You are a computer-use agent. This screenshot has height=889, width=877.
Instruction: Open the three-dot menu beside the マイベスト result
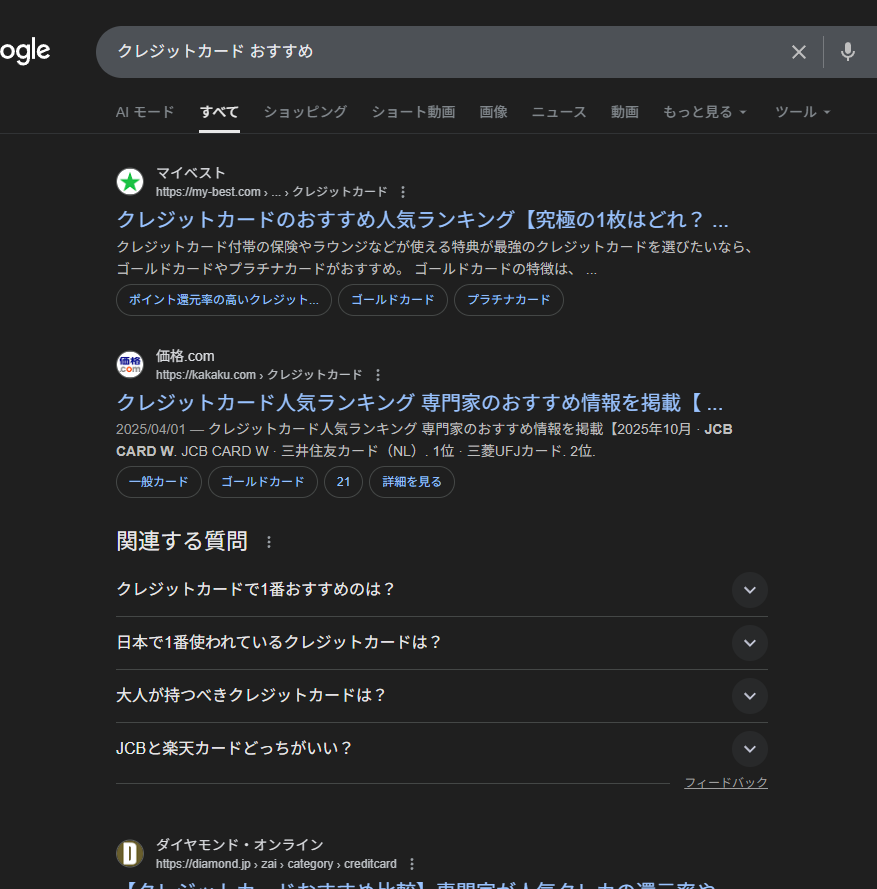[403, 192]
